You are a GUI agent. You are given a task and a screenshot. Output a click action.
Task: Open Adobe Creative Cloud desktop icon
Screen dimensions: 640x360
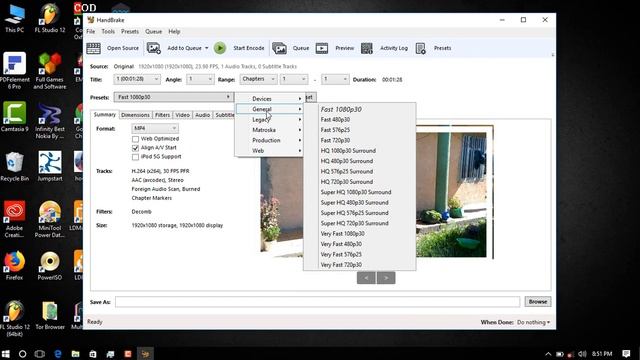click(15, 219)
